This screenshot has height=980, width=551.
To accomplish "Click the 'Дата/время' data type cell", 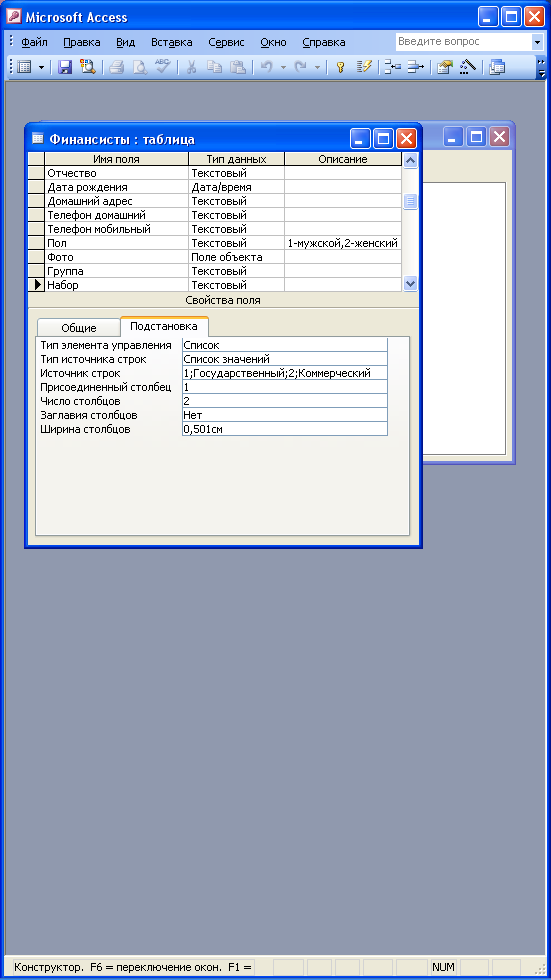I will click(x=236, y=187).
